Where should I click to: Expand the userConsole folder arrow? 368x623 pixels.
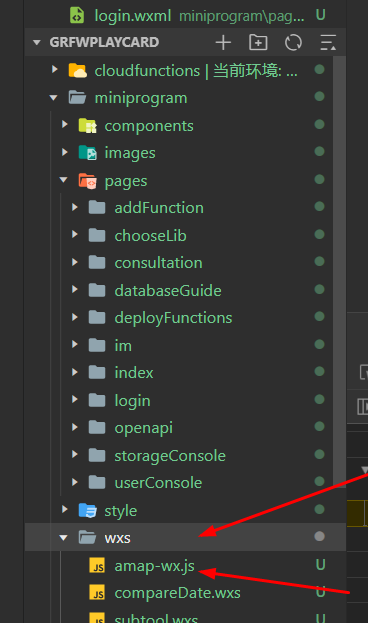(75, 482)
